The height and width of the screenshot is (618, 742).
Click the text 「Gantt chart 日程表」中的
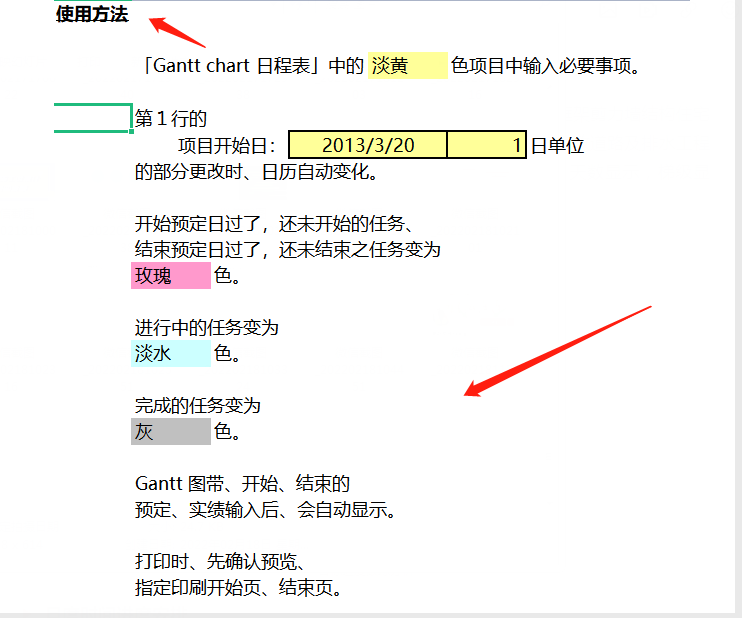tap(252, 65)
